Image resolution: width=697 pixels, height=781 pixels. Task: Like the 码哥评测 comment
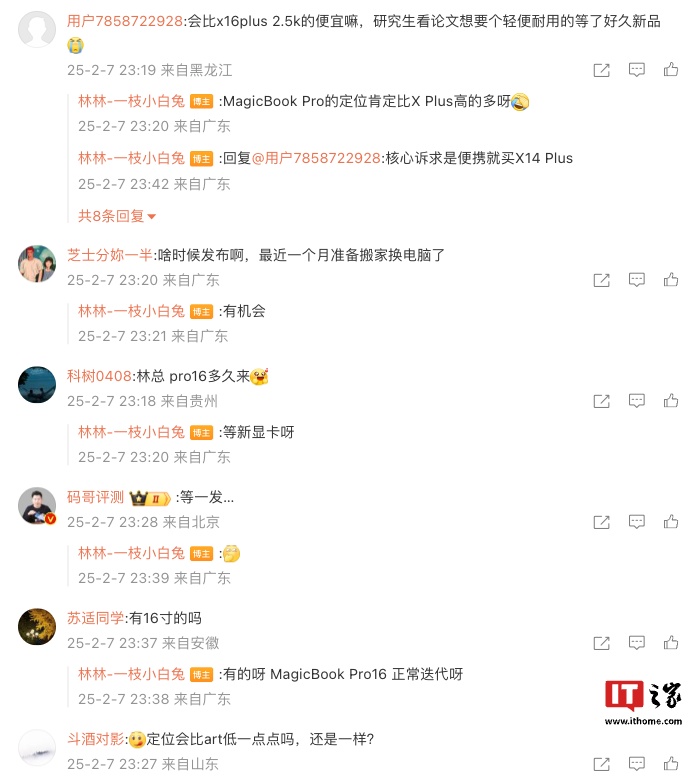coord(671,521)
